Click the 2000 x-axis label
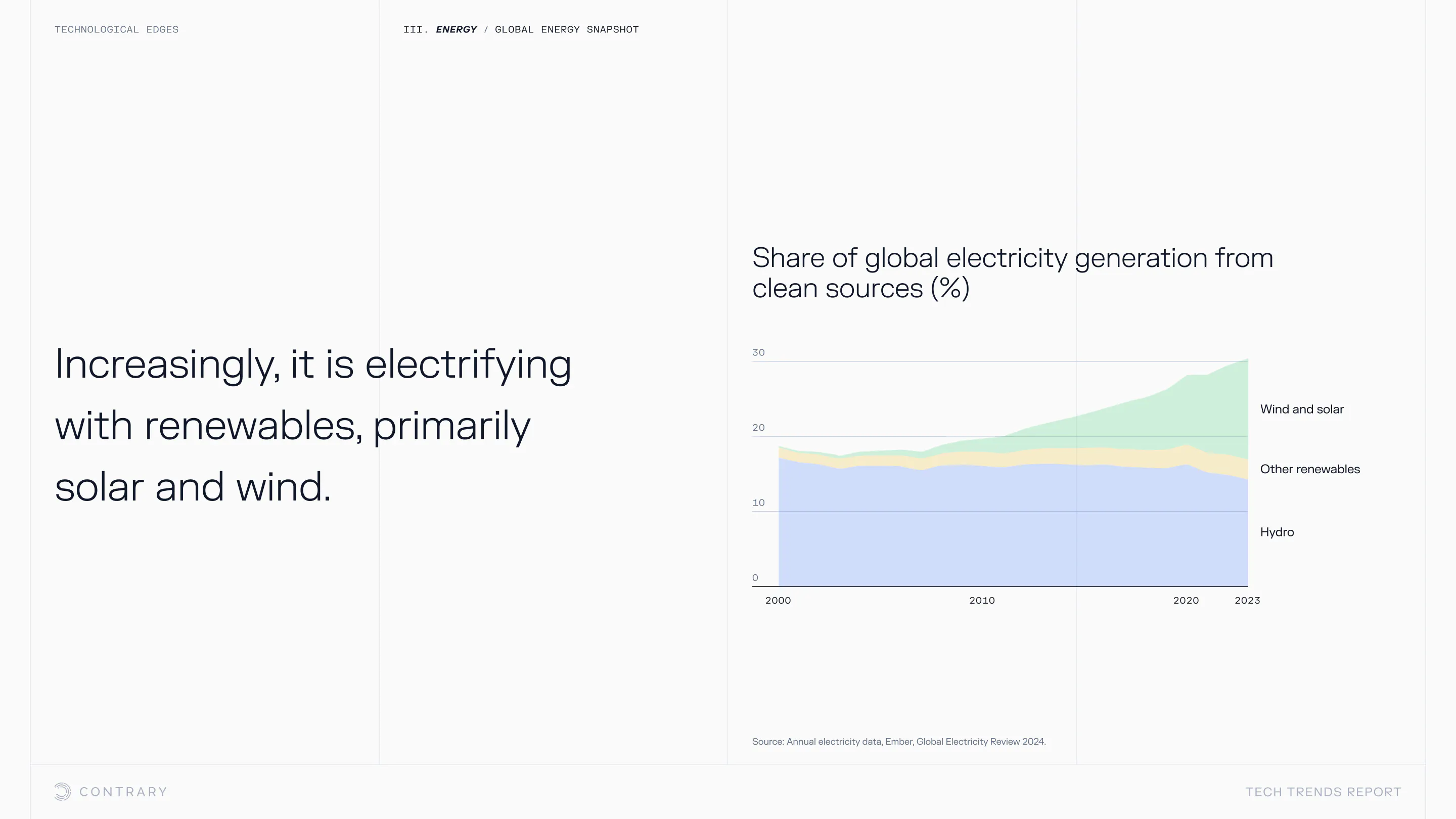The width and height of the screenshot is (1456, 819). point(778,600)
